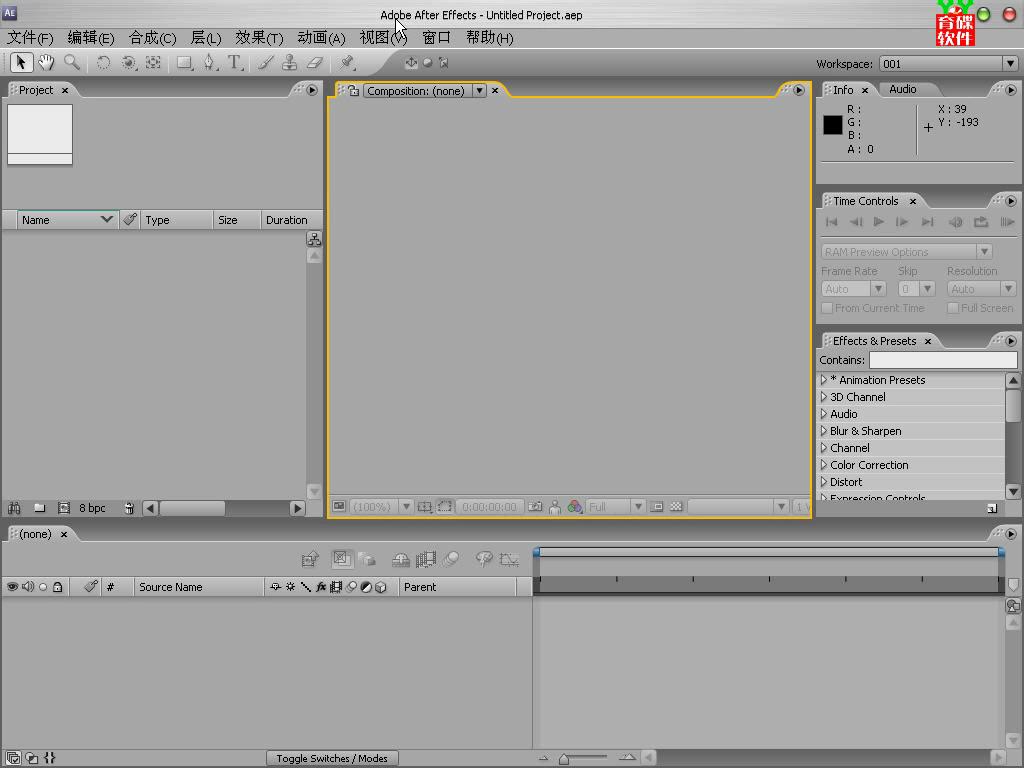Click the Project panel trash icon
This screenshot has width=1024, height=768.
point(129,508)
